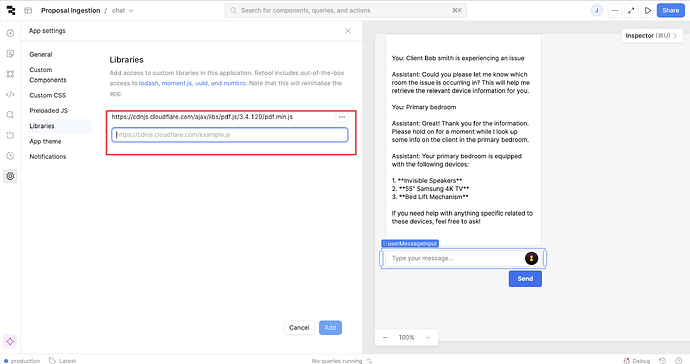Click the pdf.min.js library URL text
690x364 pixels.
pyautogui.click(x=202, y=117)
